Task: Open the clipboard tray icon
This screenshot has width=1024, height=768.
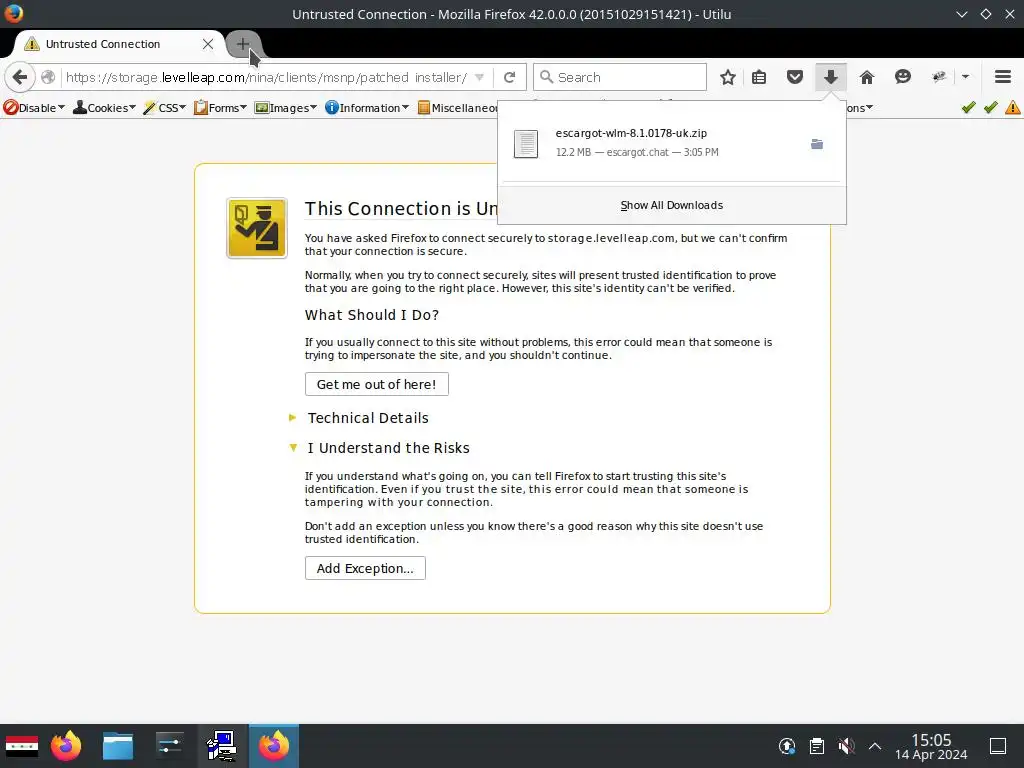Action: (816, 746)
